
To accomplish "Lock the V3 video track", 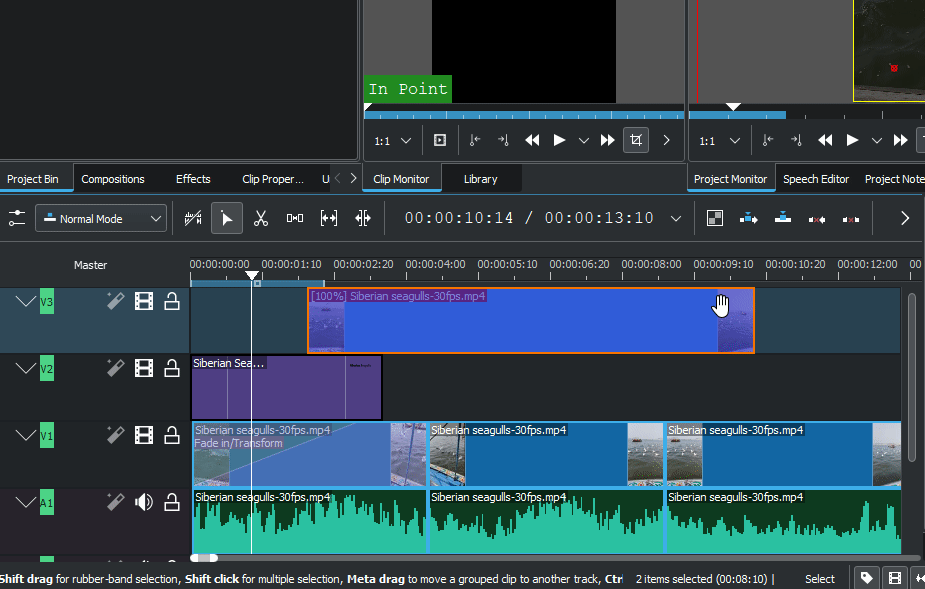I will tap(172, 301).
